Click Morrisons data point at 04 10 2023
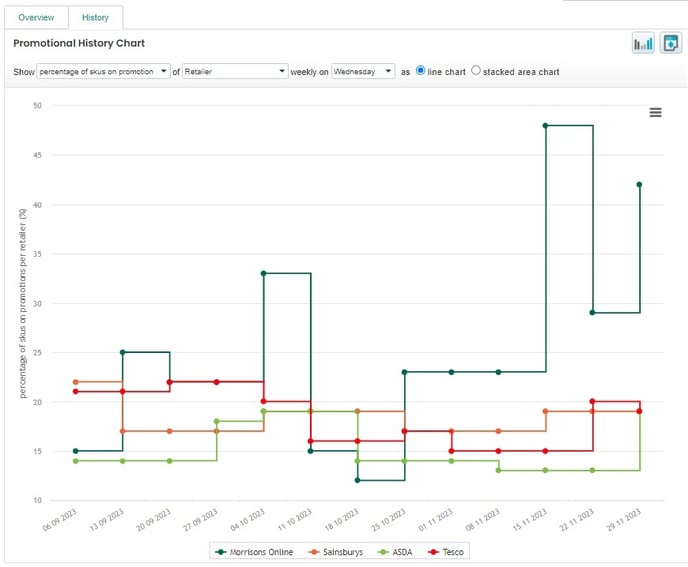Screen dimensions: 688x567 point(263,273)
